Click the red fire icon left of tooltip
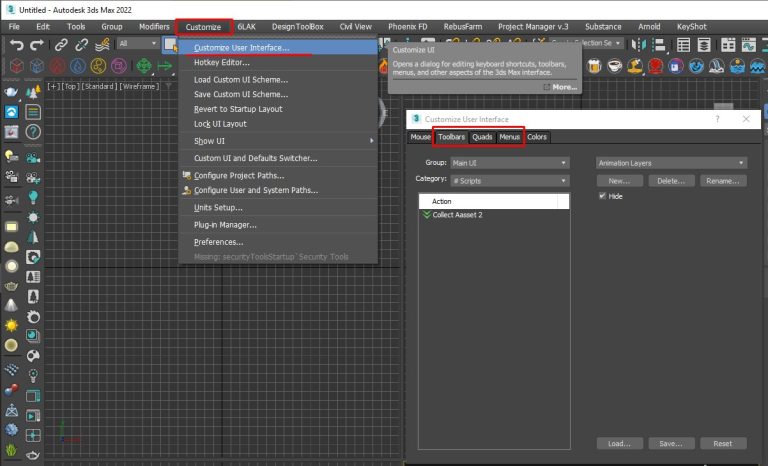Screen dimensions: 768x466 point(384,66)
